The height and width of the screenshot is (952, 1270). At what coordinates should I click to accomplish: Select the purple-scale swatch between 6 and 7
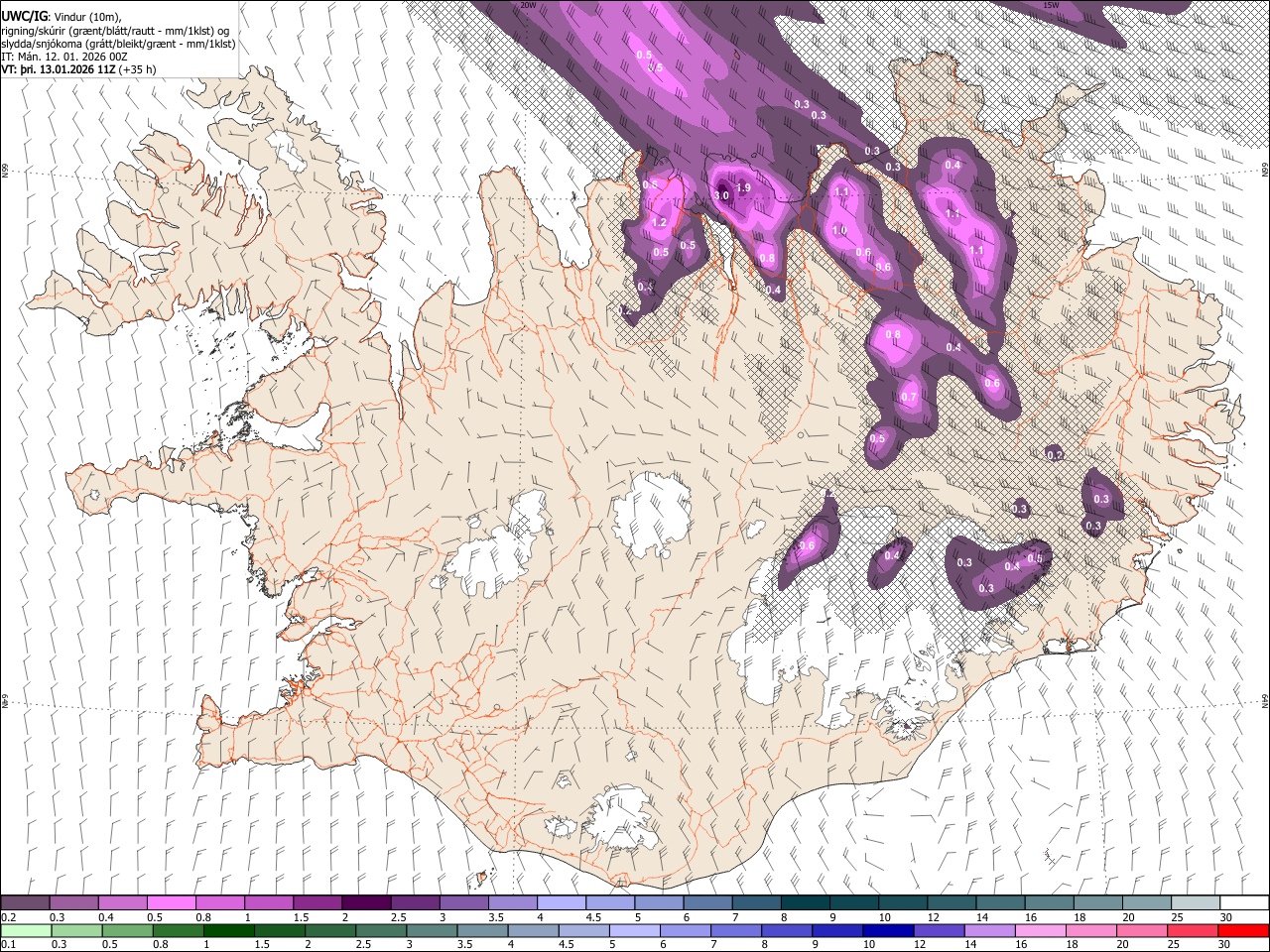(707, 903)
